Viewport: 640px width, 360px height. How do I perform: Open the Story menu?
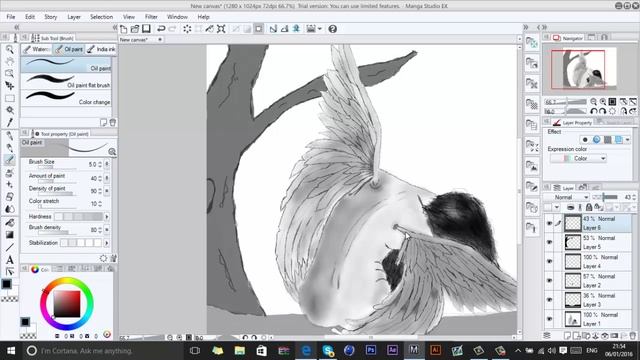point(51,17)
